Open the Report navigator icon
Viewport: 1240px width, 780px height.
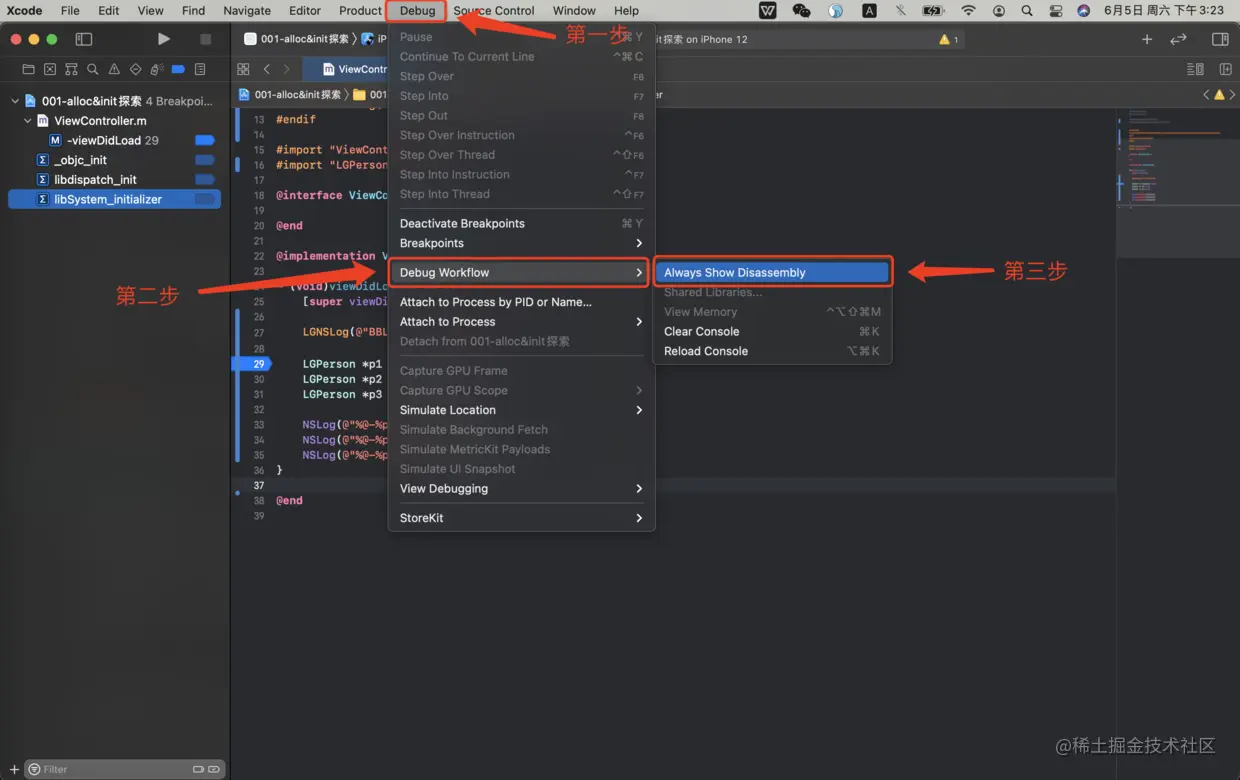[x=200, y=70]
